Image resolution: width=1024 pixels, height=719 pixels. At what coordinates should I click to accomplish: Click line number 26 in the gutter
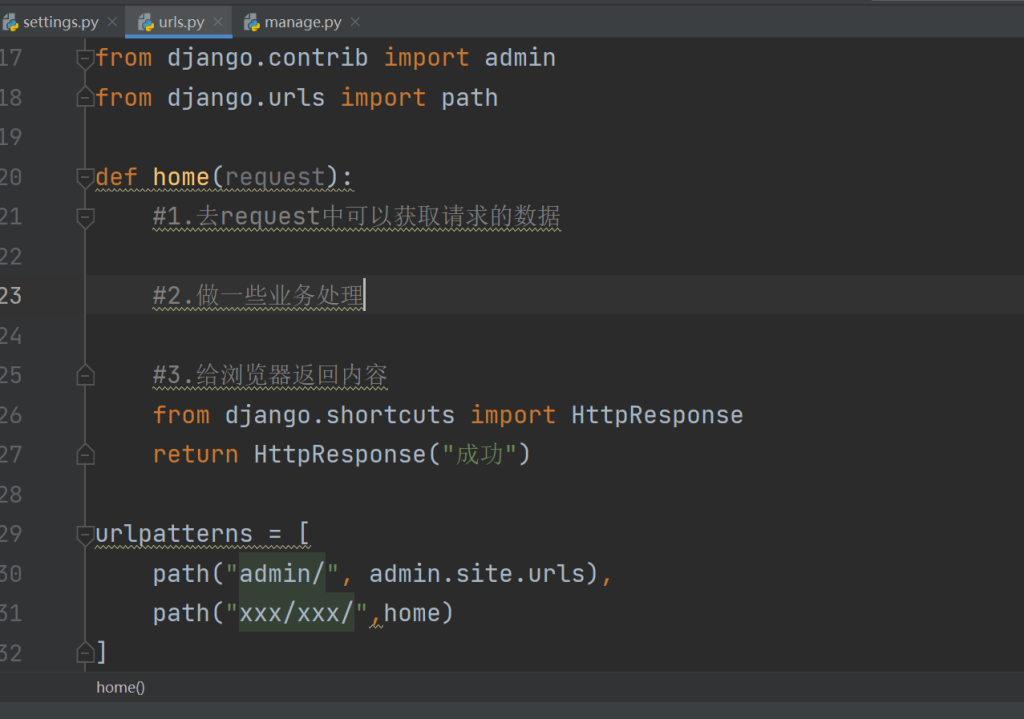click(x=10, y=415)
